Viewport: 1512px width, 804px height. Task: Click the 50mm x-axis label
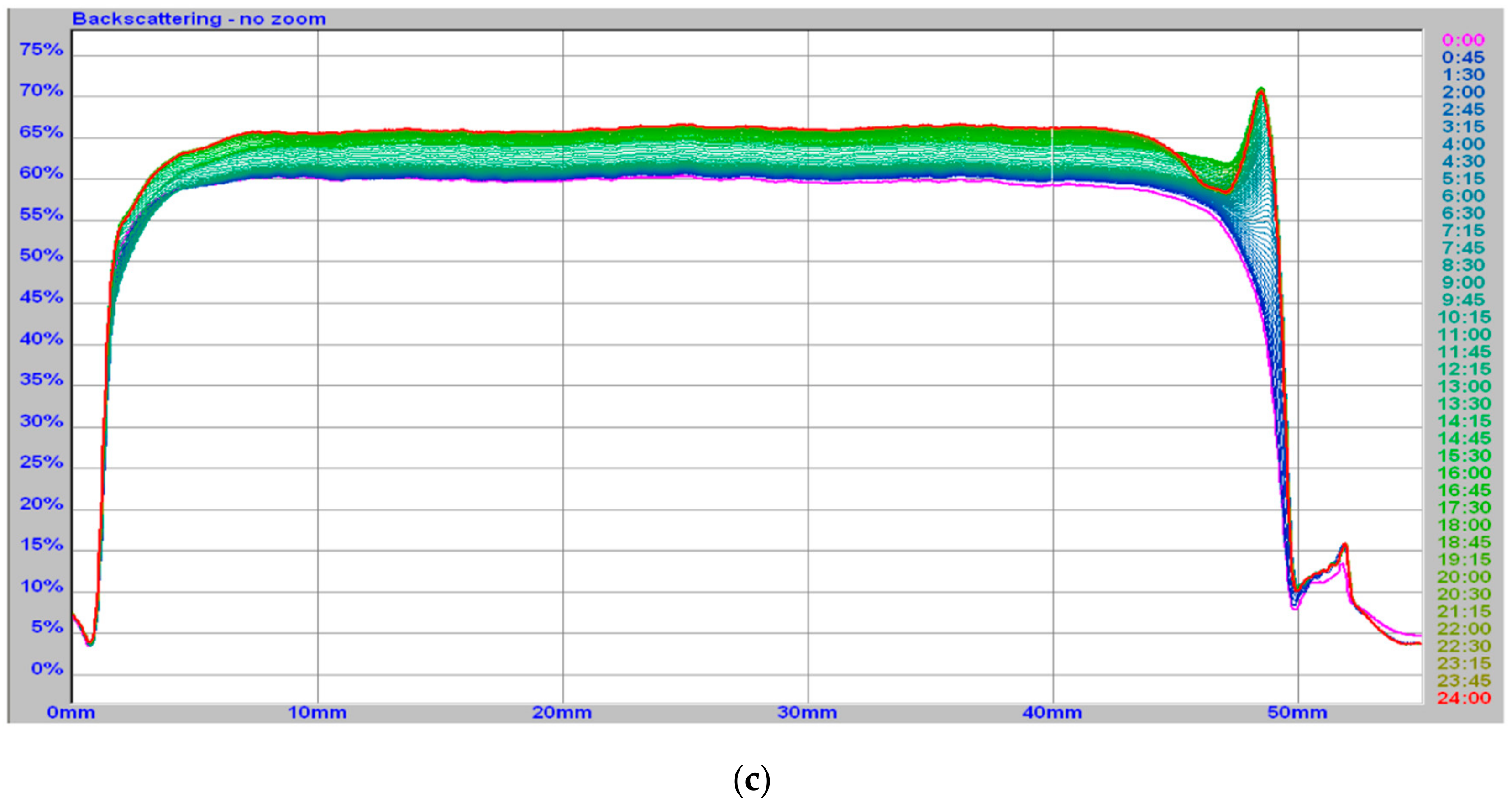tap(1298, 713)
